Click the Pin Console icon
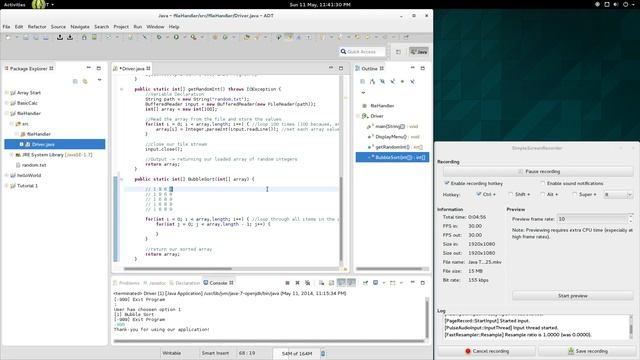Viewport: 640px width, 360px height. click(x=365, y=282)
